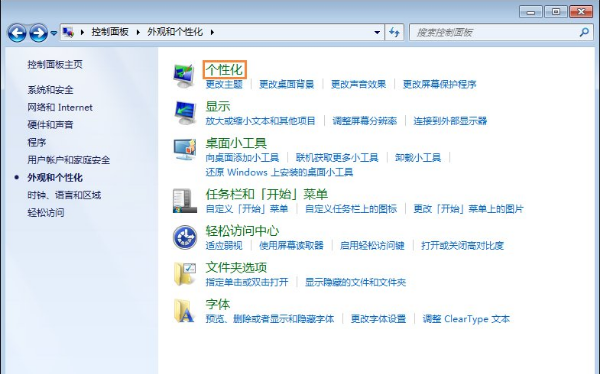600x374 pixels.
Task: Select 硬件和声音 in the sidebar
Action: pyautogui.click(x=50, y=125)
